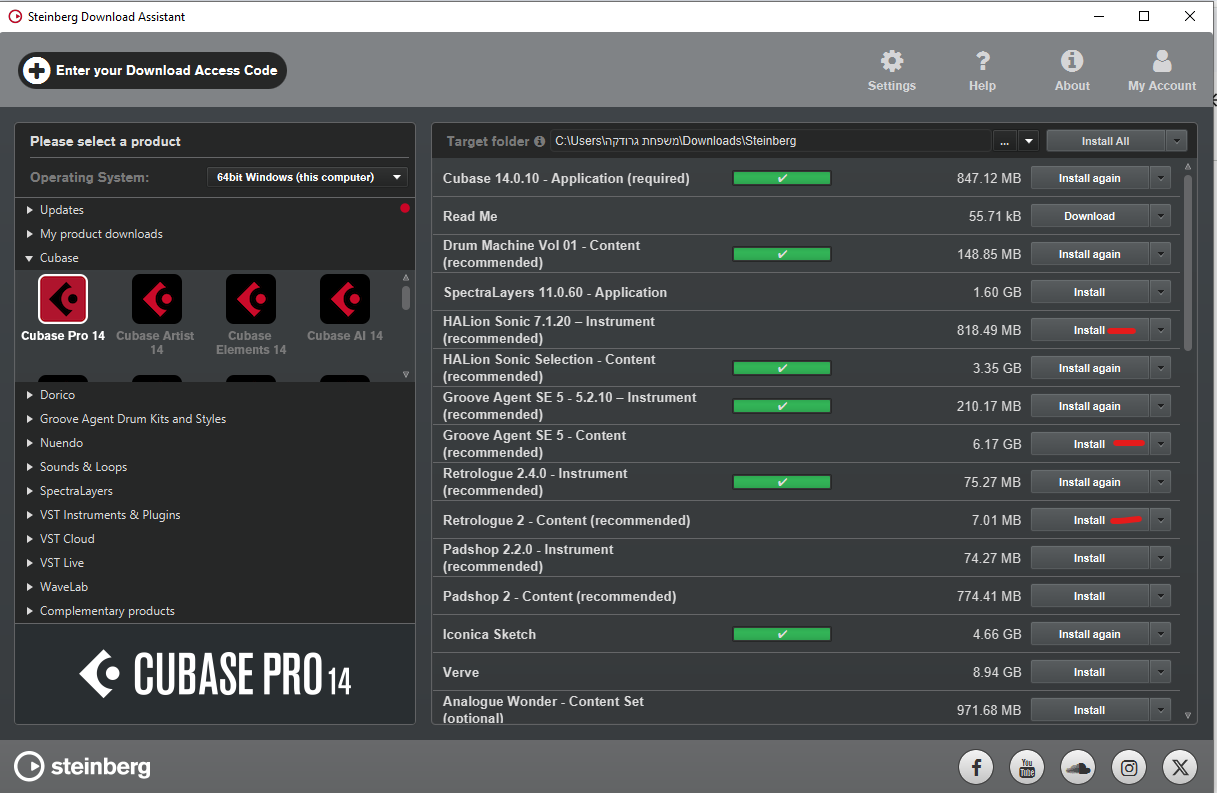Install Padshop 2.2.0 Instrument
This screenshot has width=1217, height=793.
coord(1089,558)
